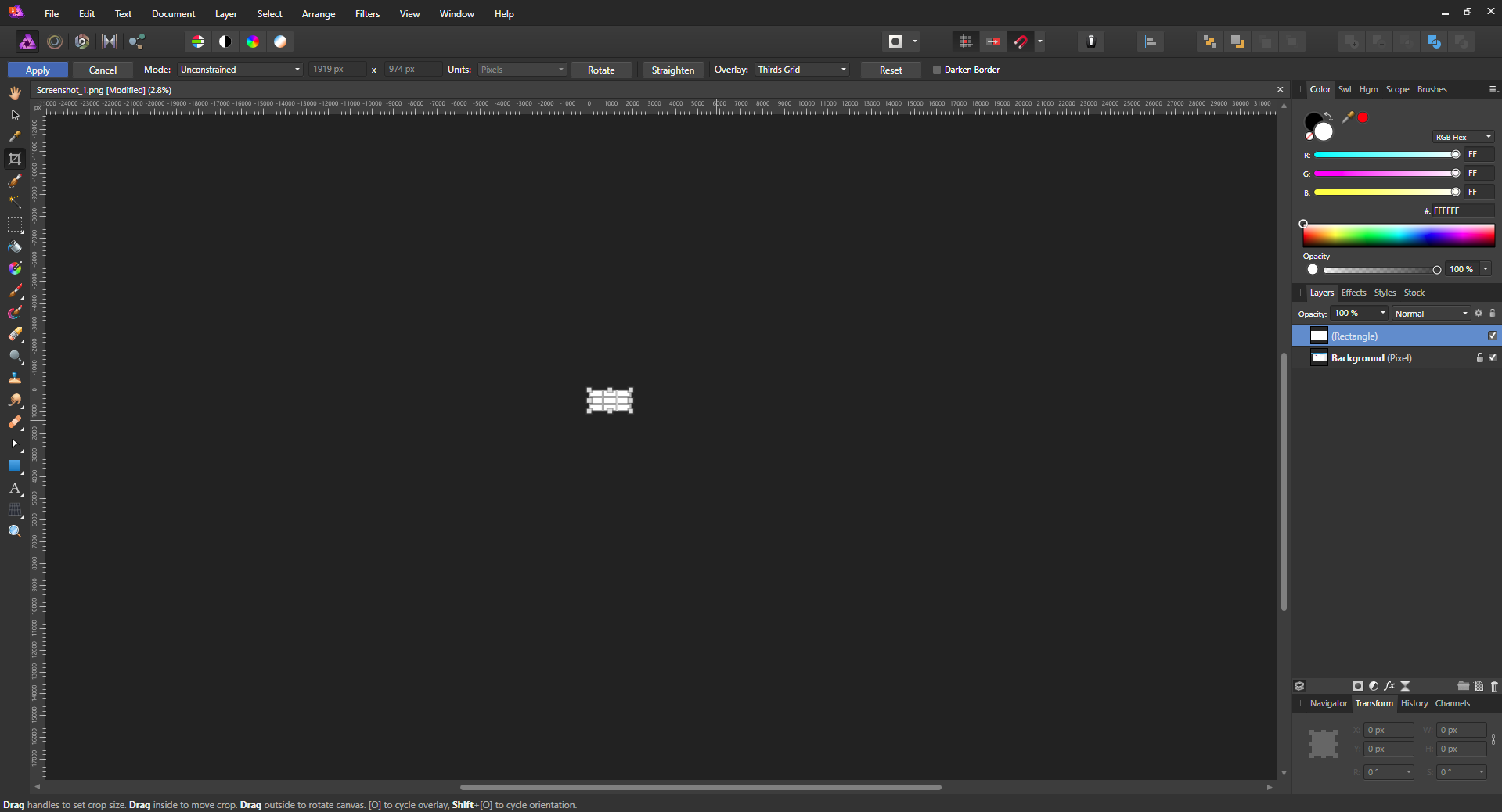Click the hue spectrum color bar
This screenshot has height=812, width=1502.
tap(1399, 235)
